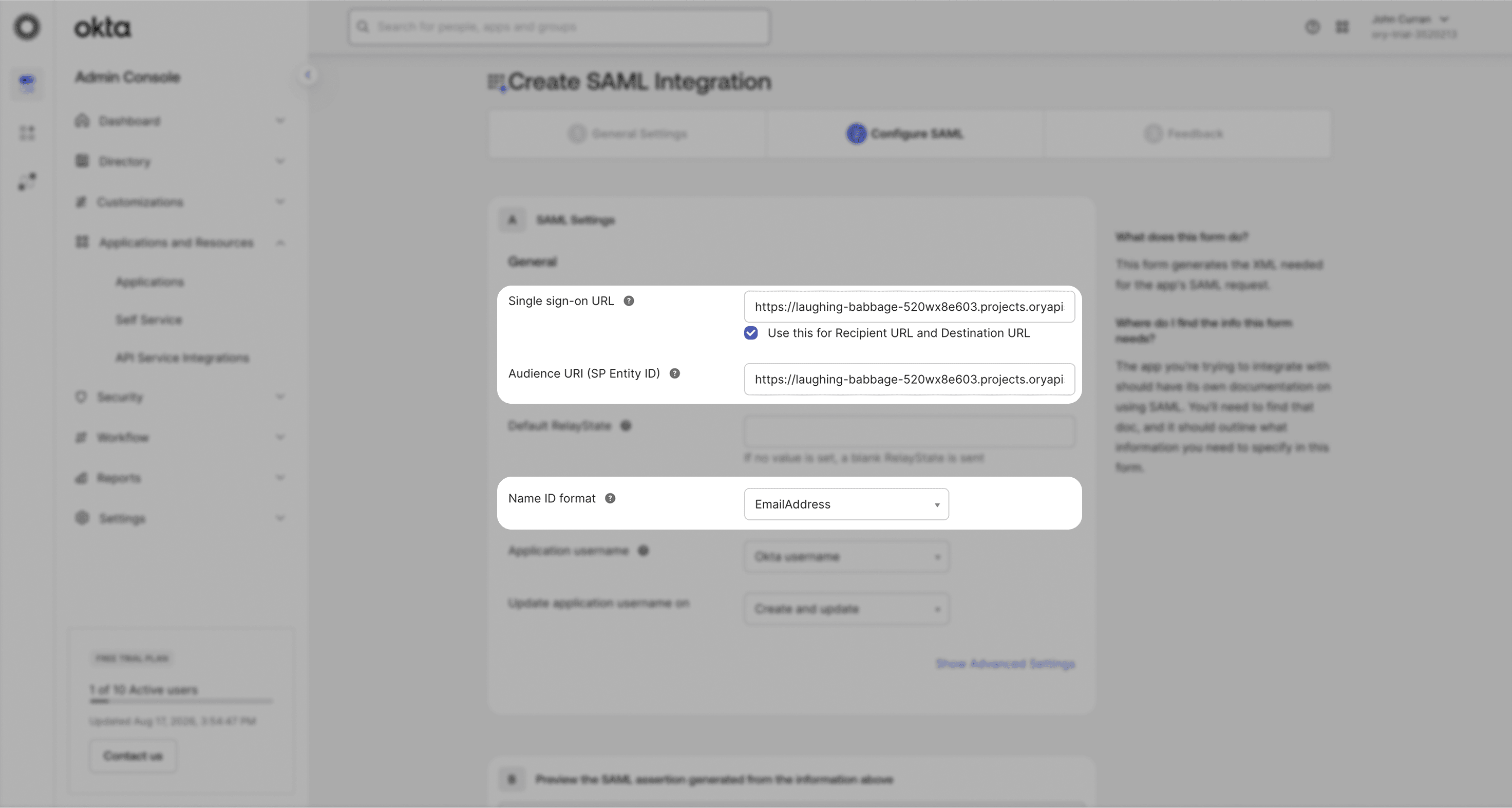Click the Applications and Resources grid icon
1512x808 pixels.
[82, 242]
